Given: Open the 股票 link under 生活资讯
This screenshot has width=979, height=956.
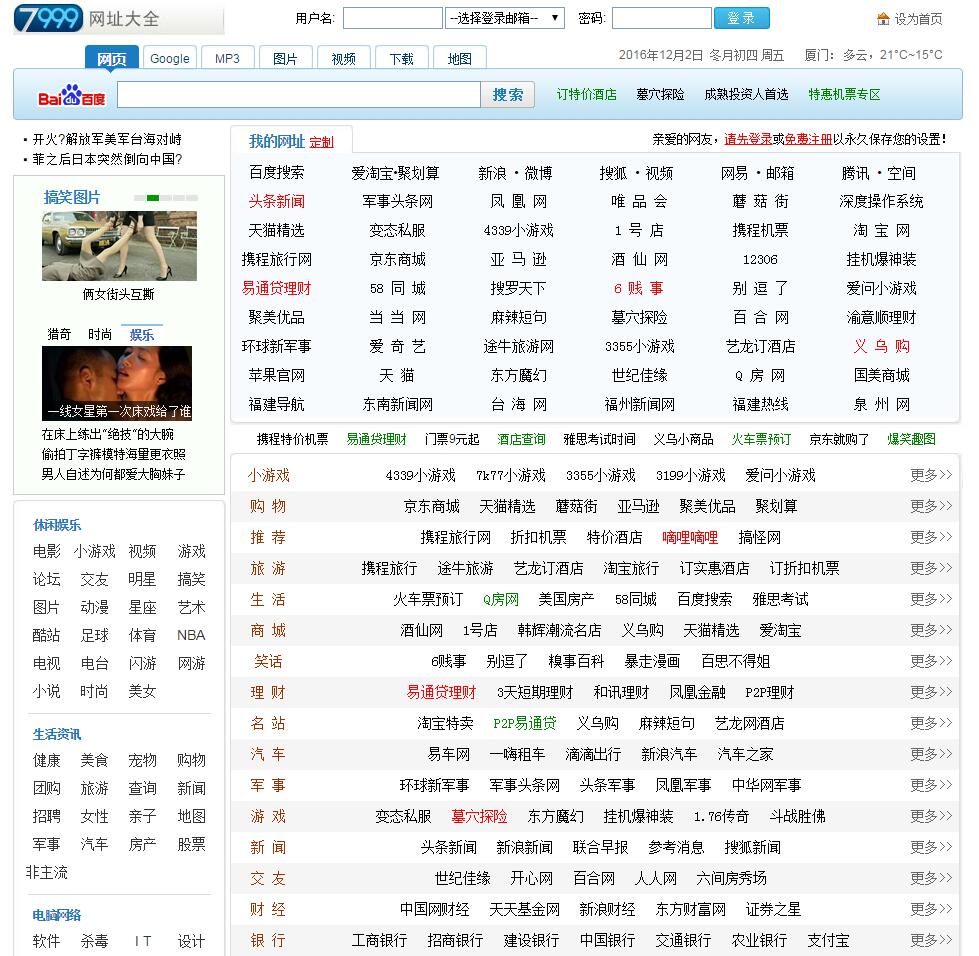Looking at the screenshot, I should click(191, 844).
